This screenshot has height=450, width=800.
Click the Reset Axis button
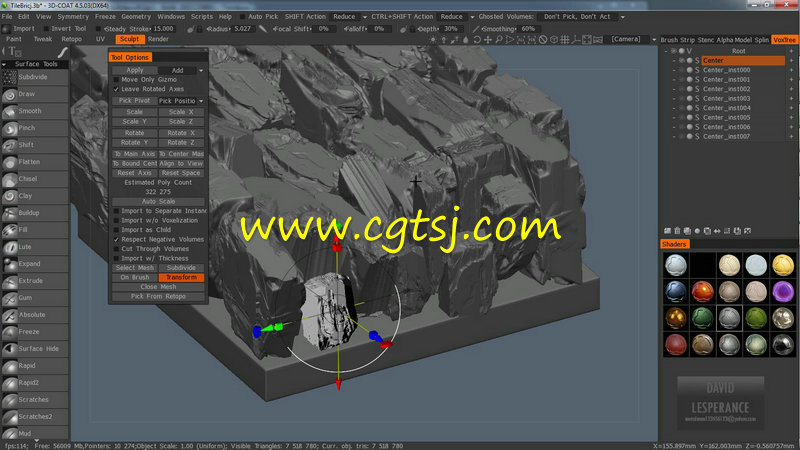pos(134,173)
